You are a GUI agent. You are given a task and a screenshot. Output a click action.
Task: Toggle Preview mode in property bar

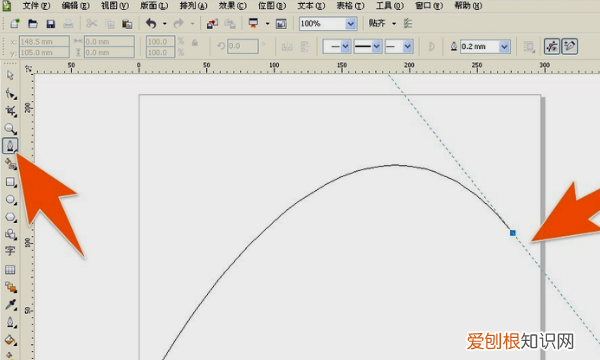click(x=552, y=46)
